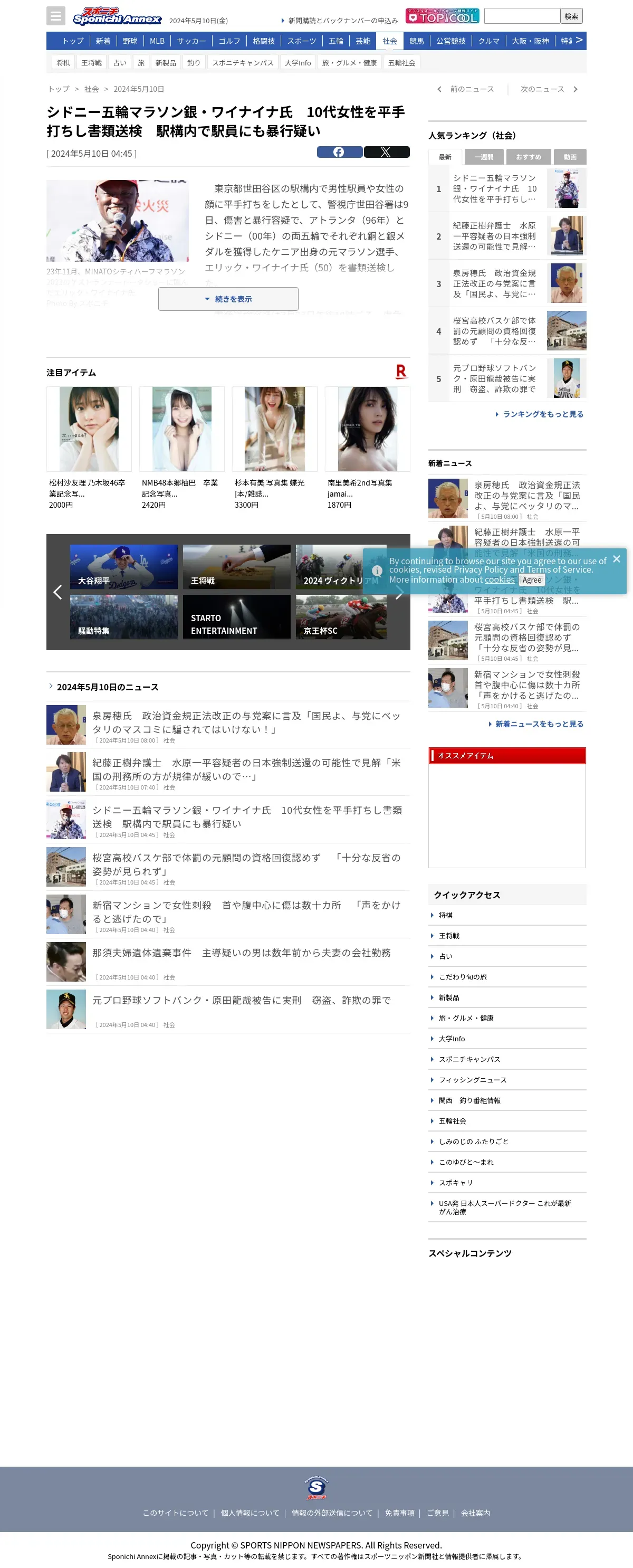
Task: Click the Rakuten R logo icon
Action: point(401,372)
